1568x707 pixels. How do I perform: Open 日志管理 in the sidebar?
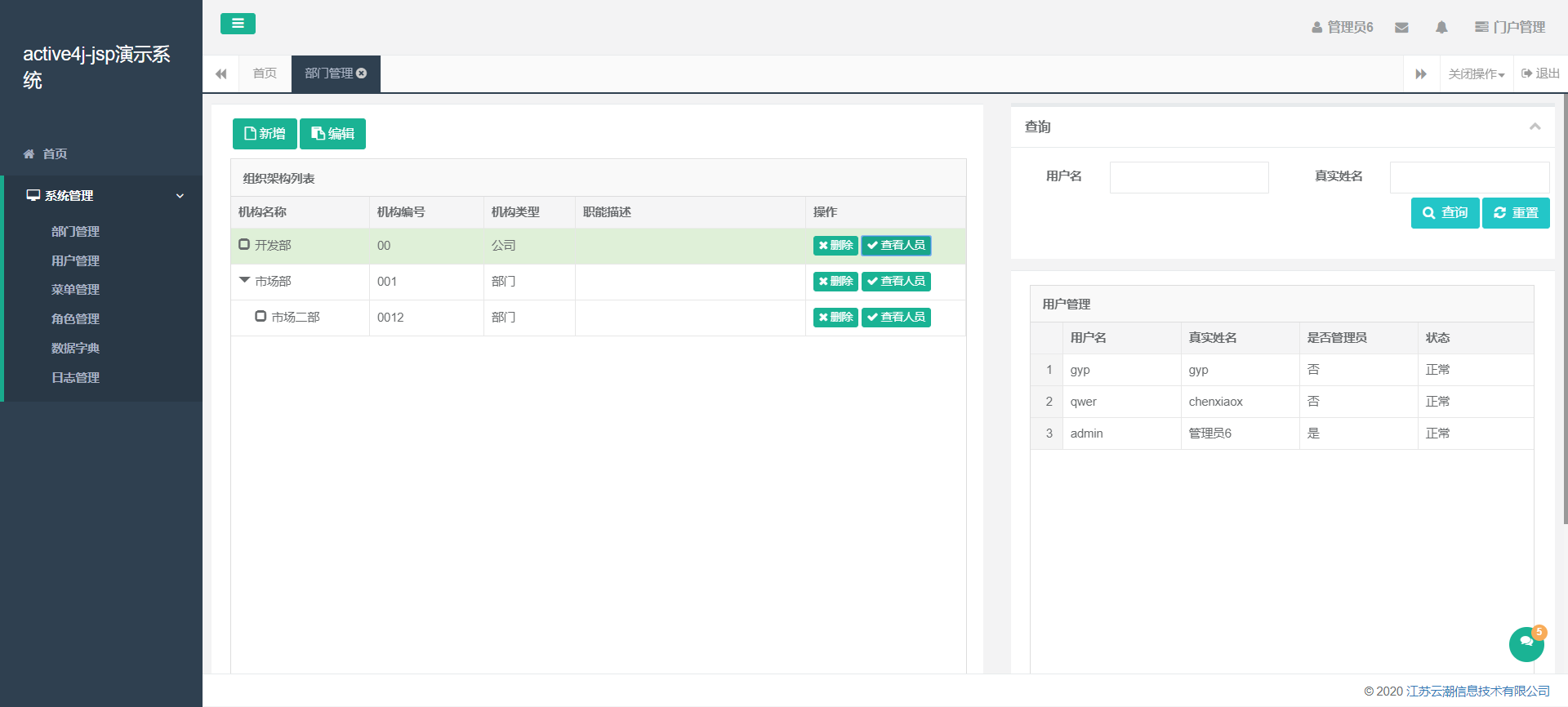(x=75, y=378)
